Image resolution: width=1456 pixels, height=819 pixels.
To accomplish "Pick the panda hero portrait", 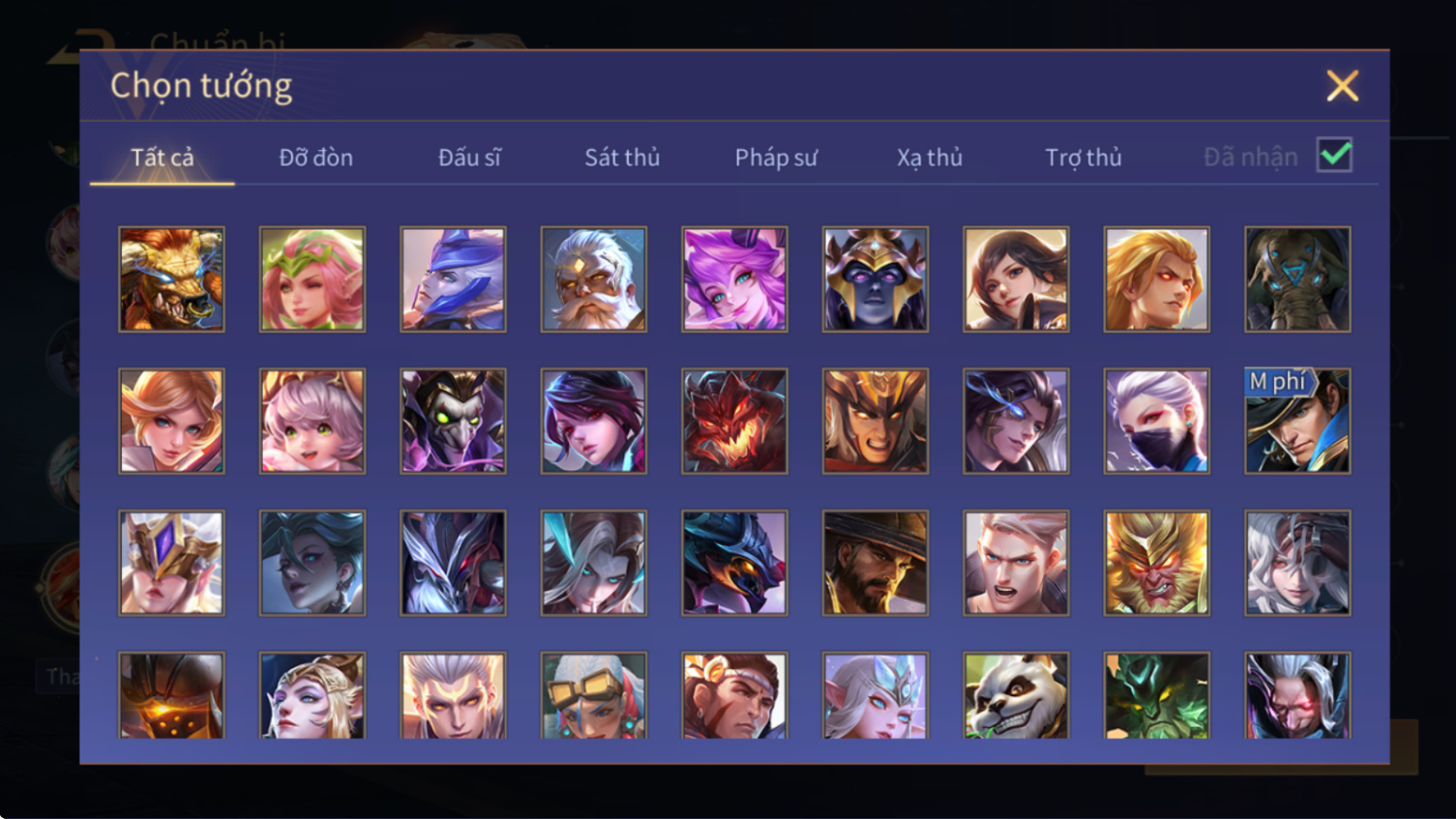I will click(1016, 696).
